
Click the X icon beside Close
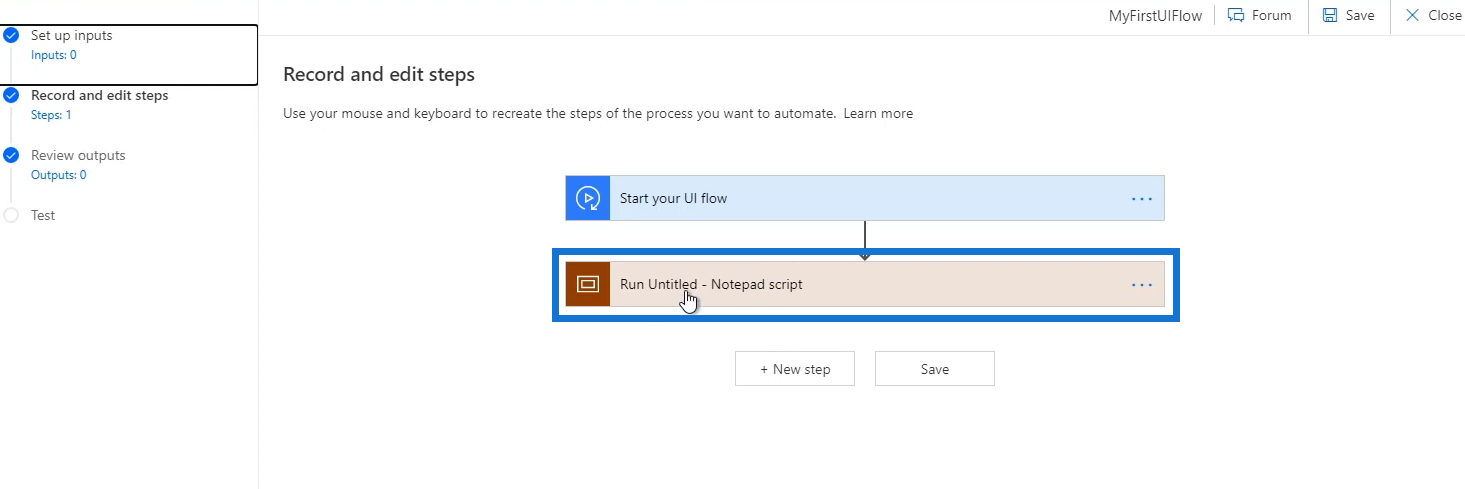[1412, 15]
